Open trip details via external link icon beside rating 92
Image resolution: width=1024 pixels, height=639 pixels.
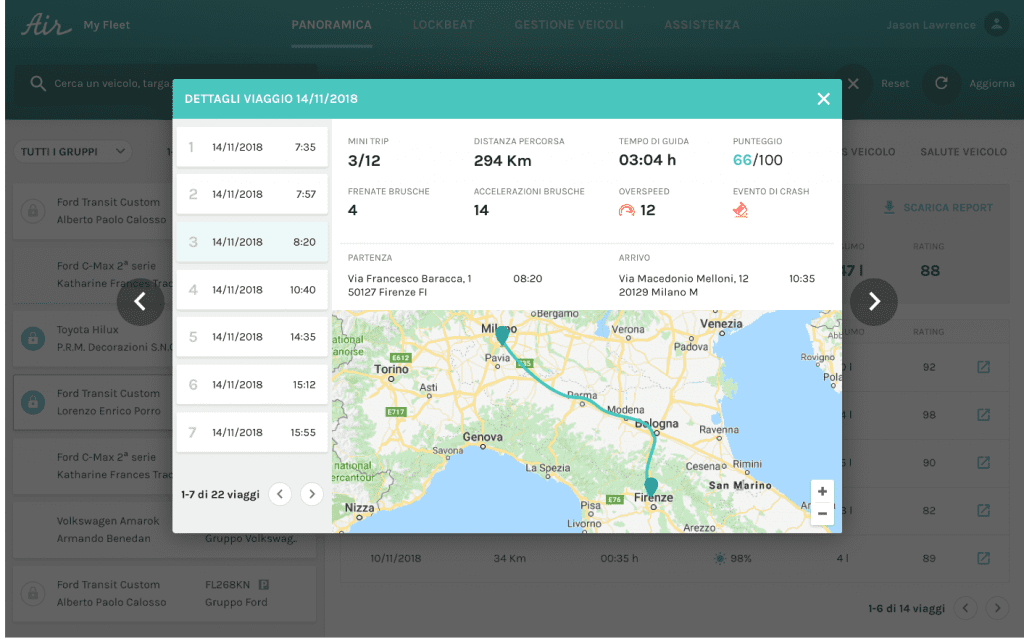tap(983, 367)
